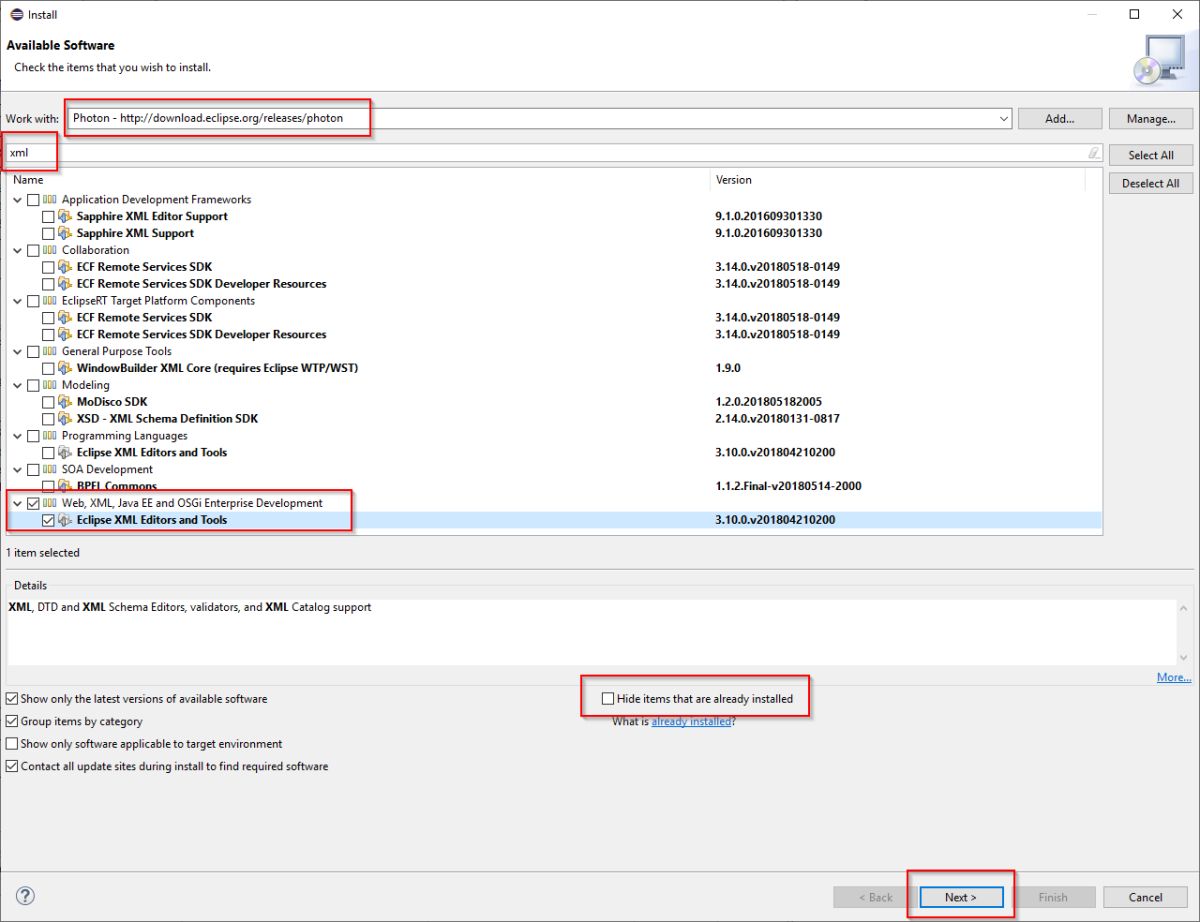The height and width of the screenshot is (922, 1200).
Task: Select the MoDisco version 1.2.0.201805182005 text
Action: [768, 402]
